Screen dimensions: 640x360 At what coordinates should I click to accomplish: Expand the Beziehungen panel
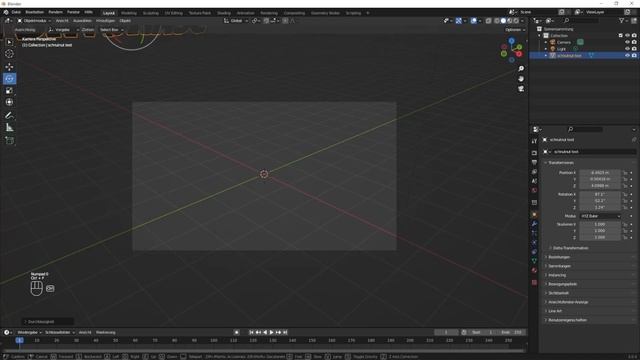[x=559, y=257]
